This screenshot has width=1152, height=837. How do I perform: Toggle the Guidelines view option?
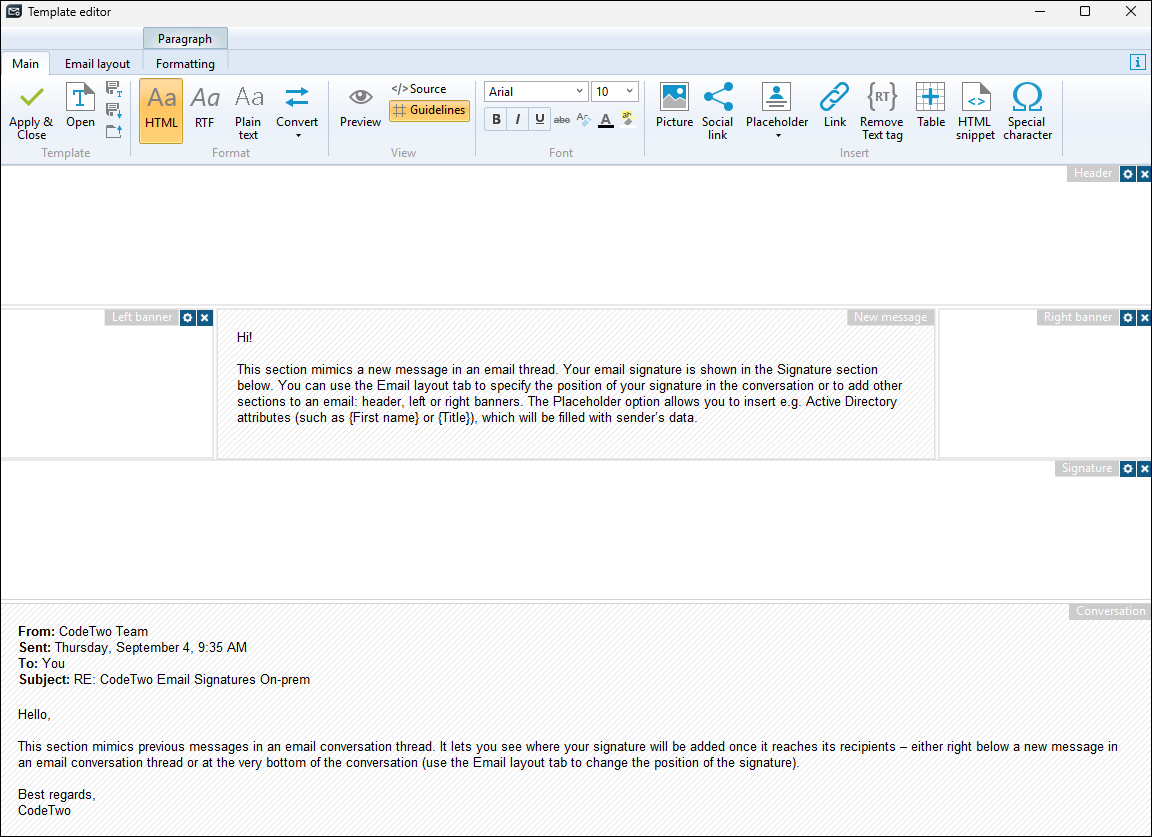(429, 110)
